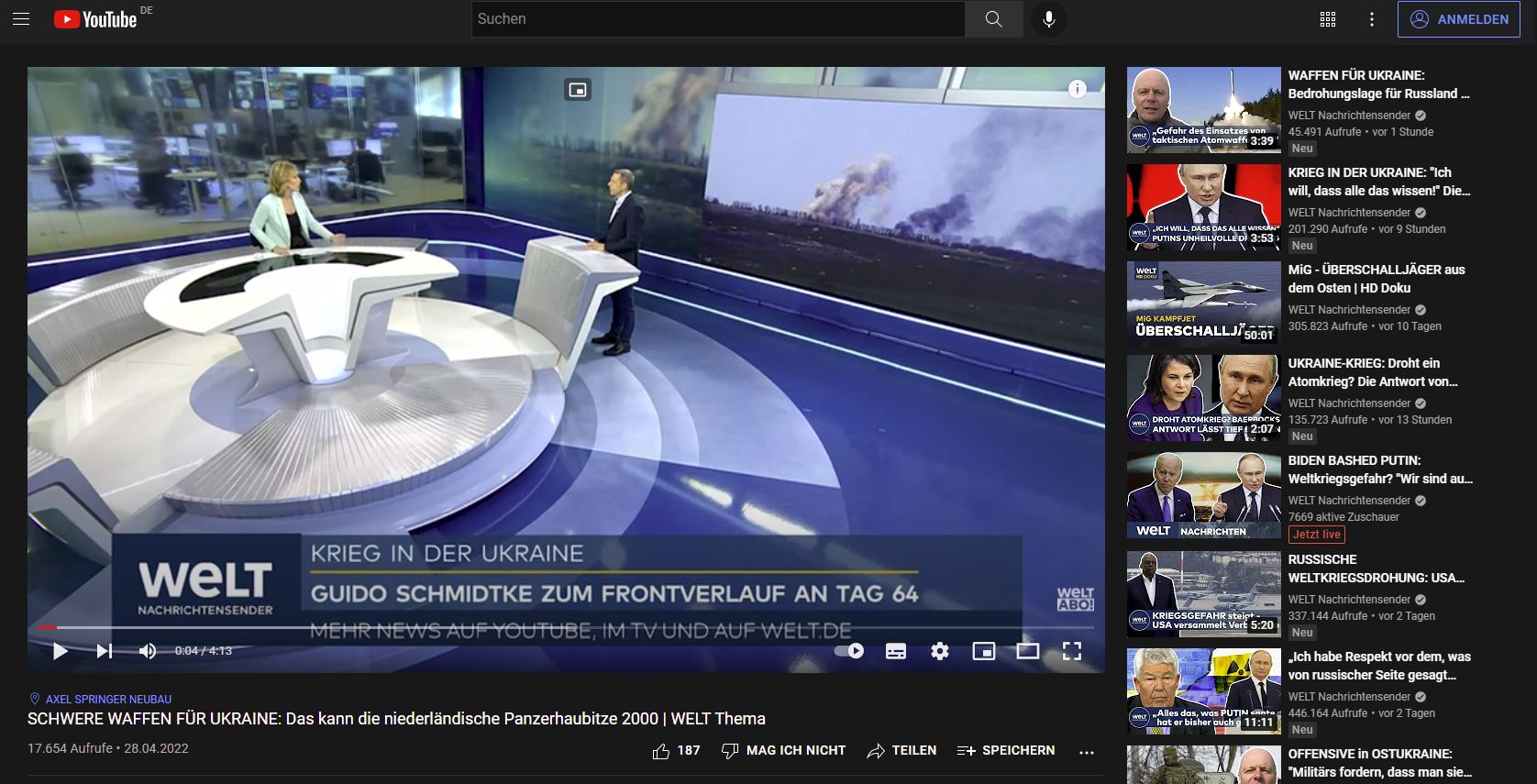1537x784 pixels.
Task: Click the search magnifier button
Action: coord(993,19)
